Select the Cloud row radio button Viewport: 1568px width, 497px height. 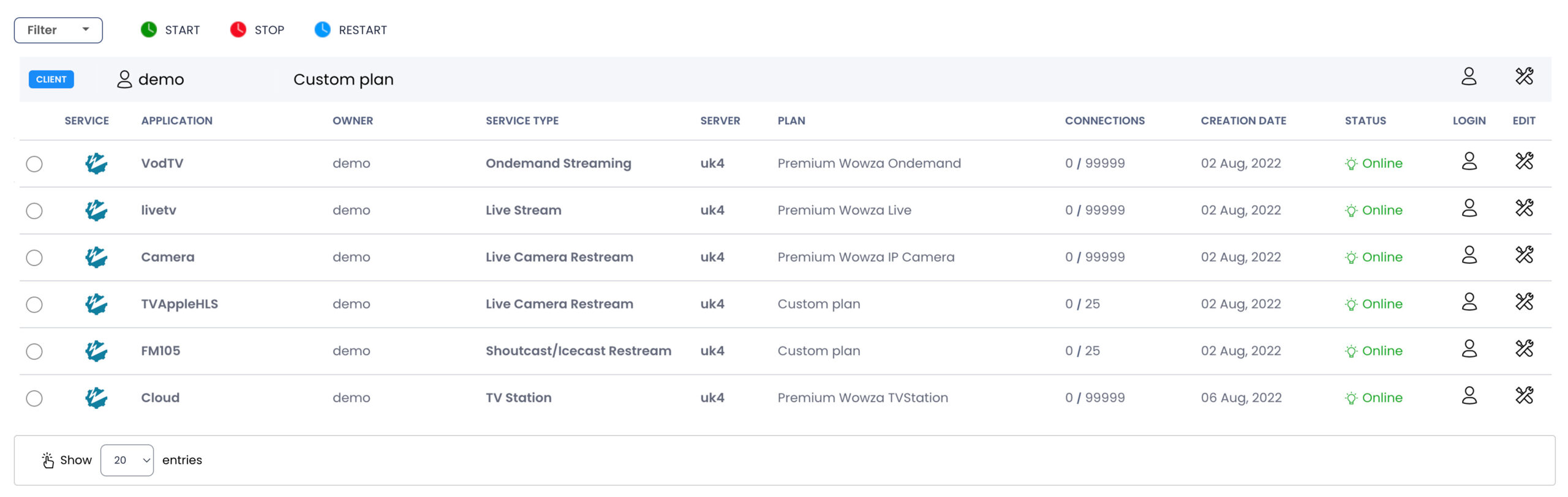tap(34, 398)
